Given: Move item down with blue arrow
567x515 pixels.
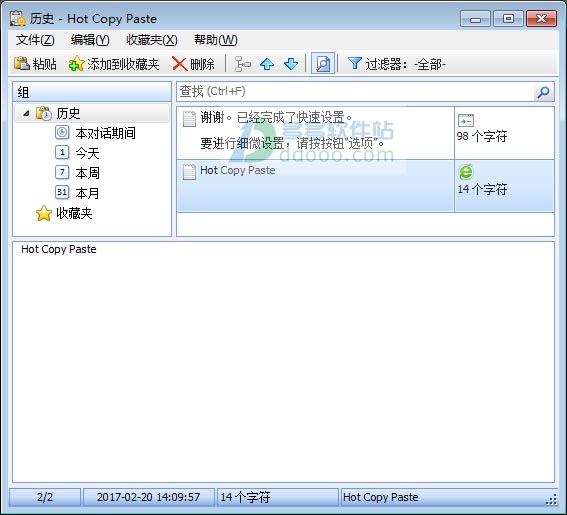Looking at the screenshot, I should (x=291, y=64).
